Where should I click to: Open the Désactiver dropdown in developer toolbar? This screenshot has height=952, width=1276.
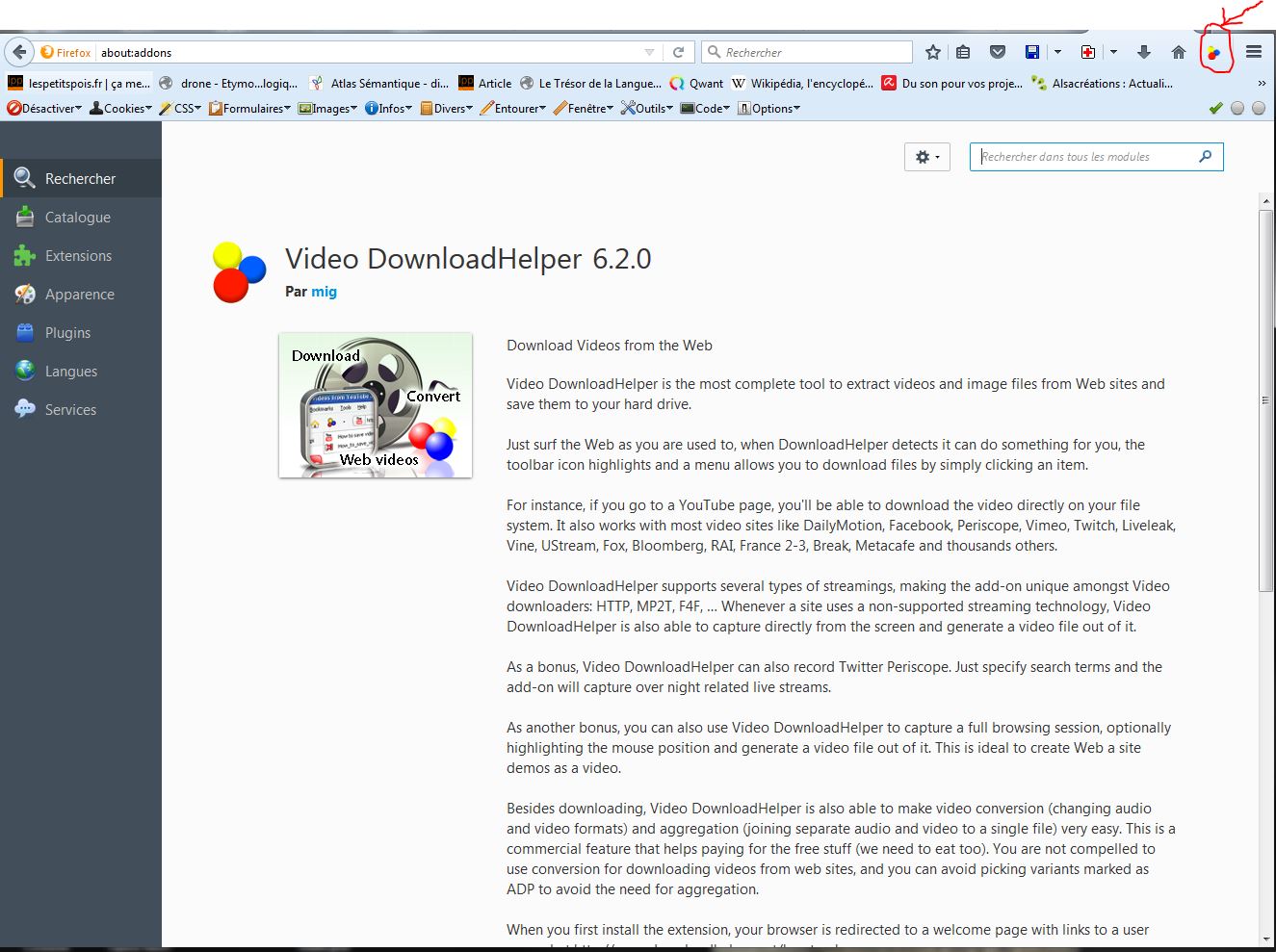pos(44,109)
